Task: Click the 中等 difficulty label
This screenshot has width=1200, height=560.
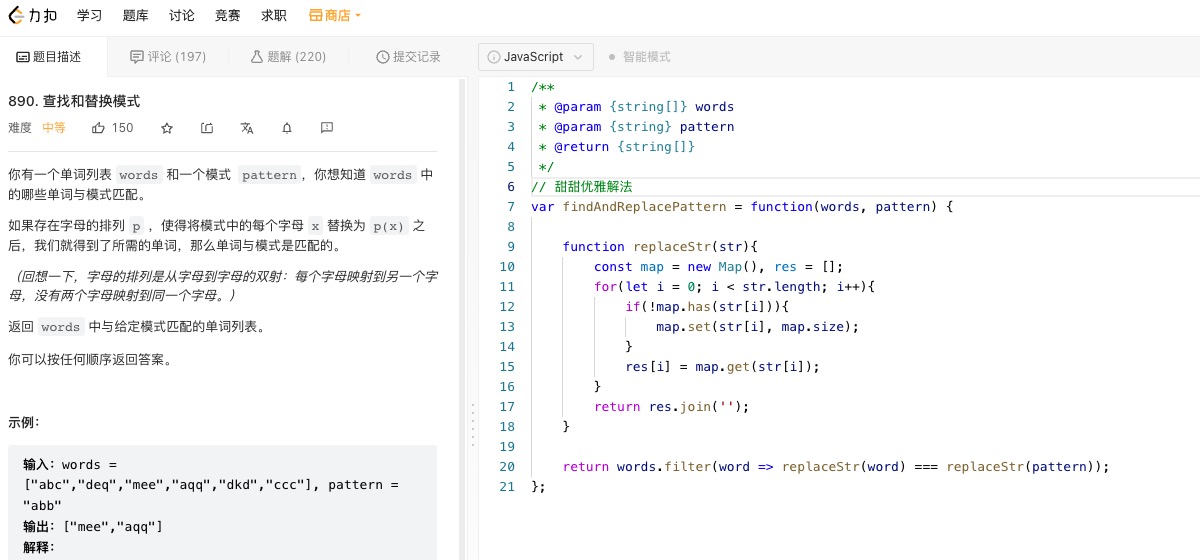Action: [x=54, y=128]
